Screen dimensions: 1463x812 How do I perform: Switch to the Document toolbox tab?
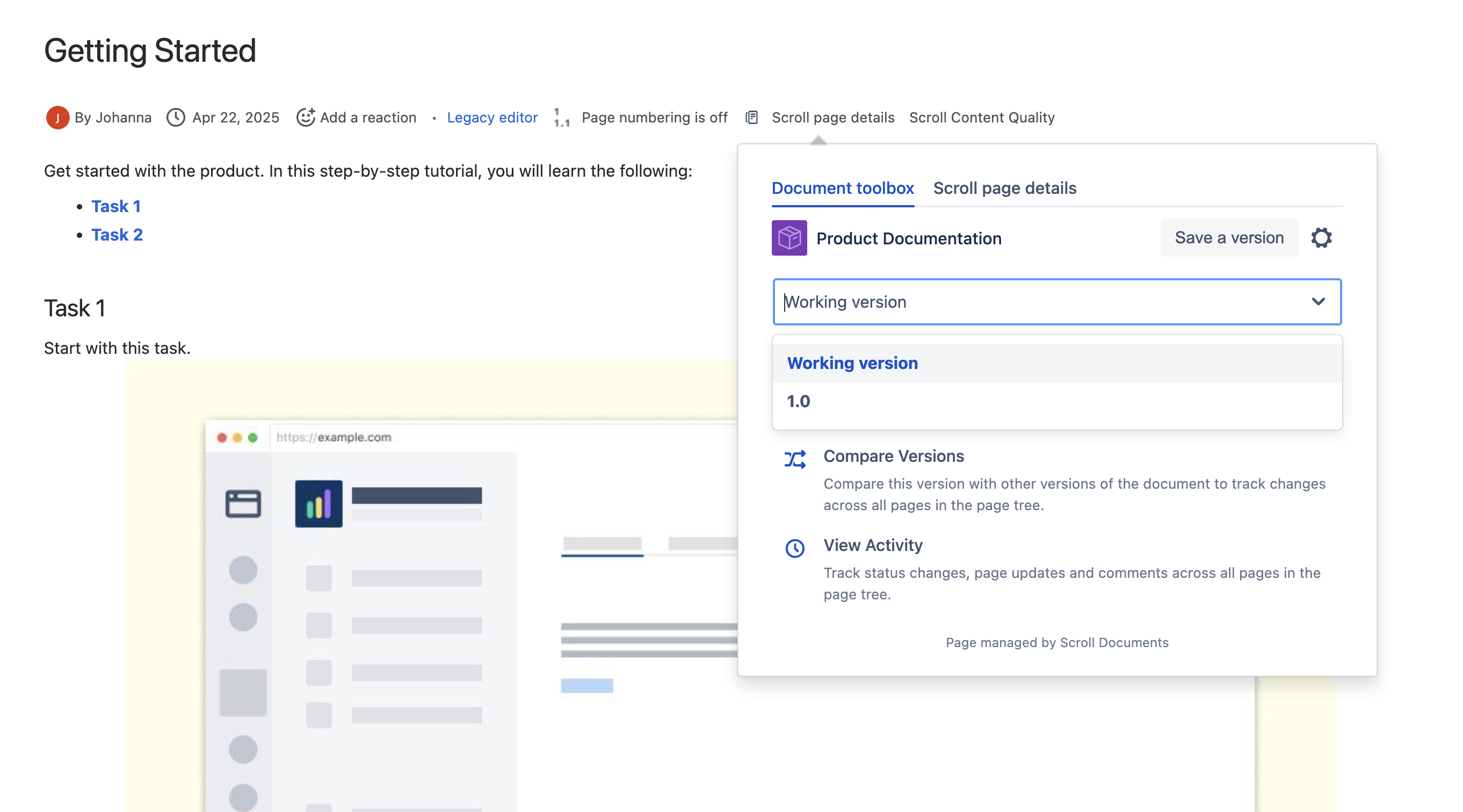click(843, 188)
